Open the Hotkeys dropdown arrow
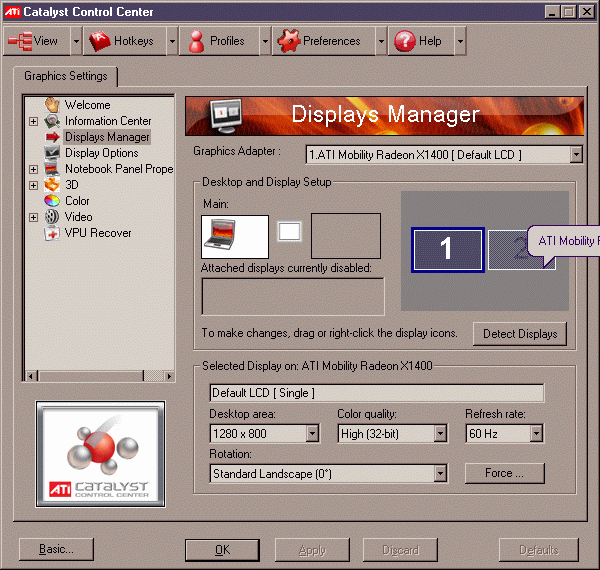600x570 pixels. 172,41
